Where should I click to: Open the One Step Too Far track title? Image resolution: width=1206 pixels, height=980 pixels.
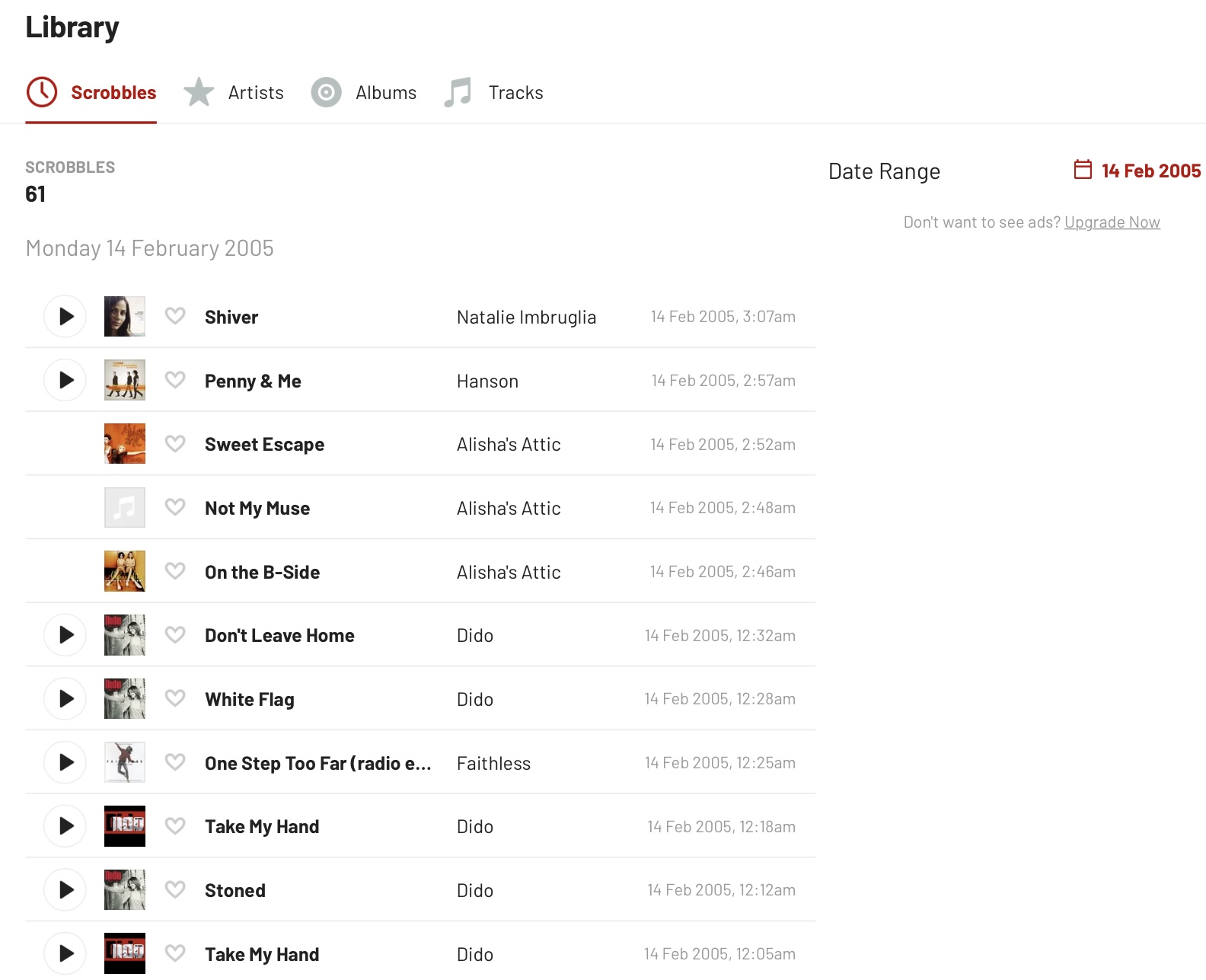pos(318,764)
